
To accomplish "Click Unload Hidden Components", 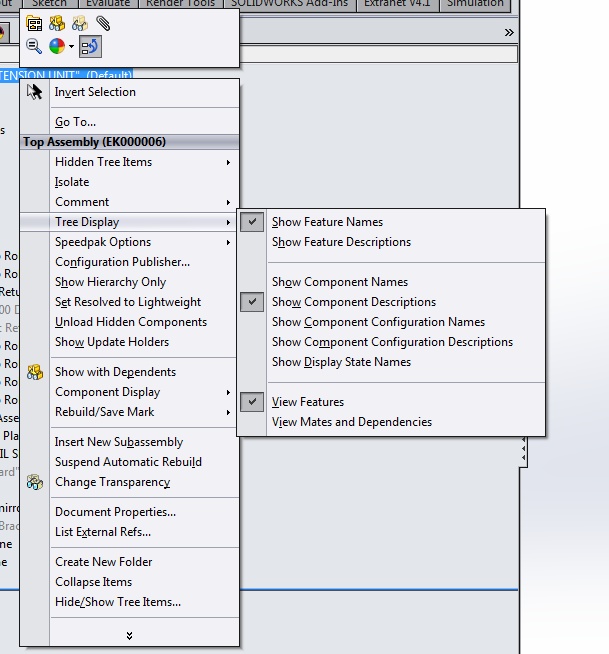I will pyautogui.click(x=130, y=322).
